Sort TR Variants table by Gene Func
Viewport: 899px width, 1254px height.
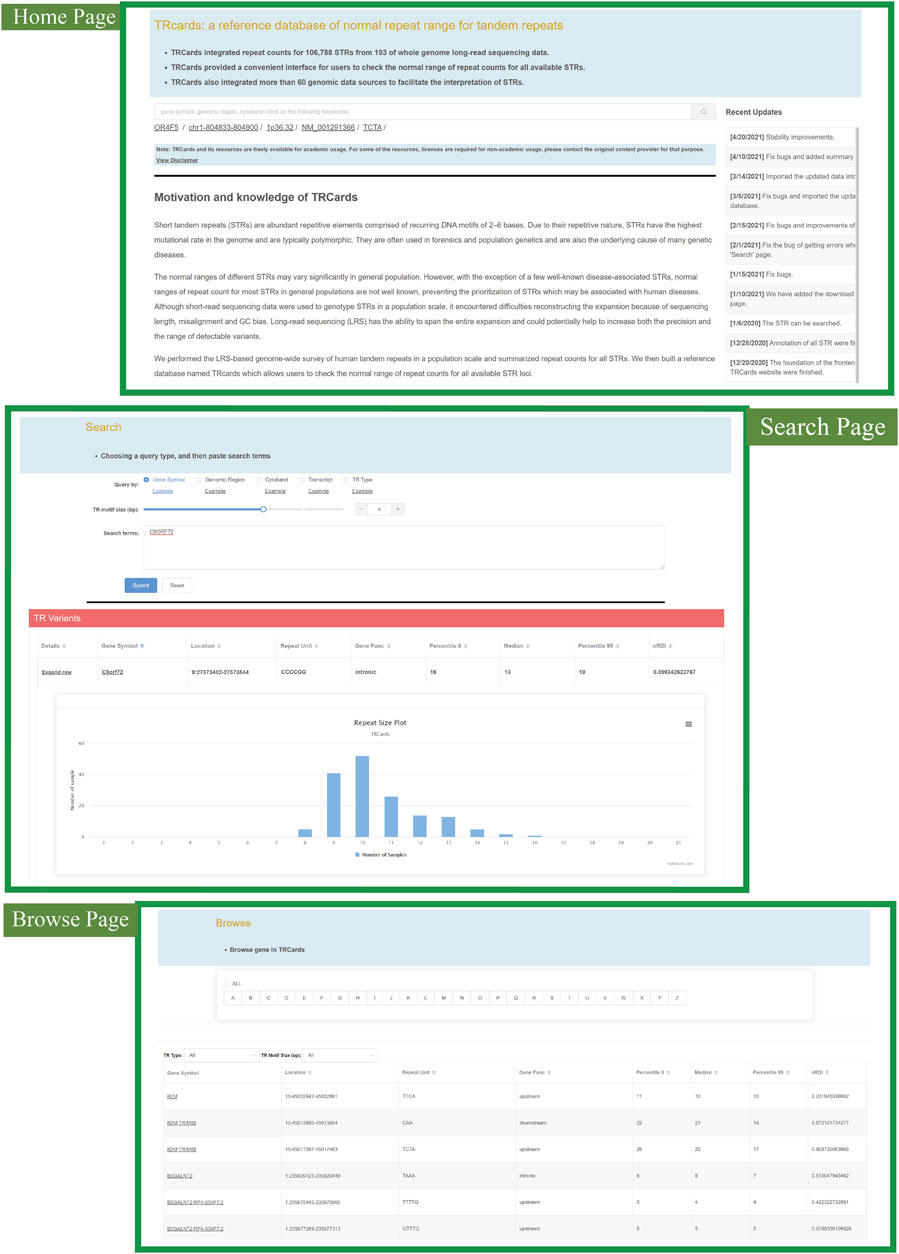pos(389,646)
